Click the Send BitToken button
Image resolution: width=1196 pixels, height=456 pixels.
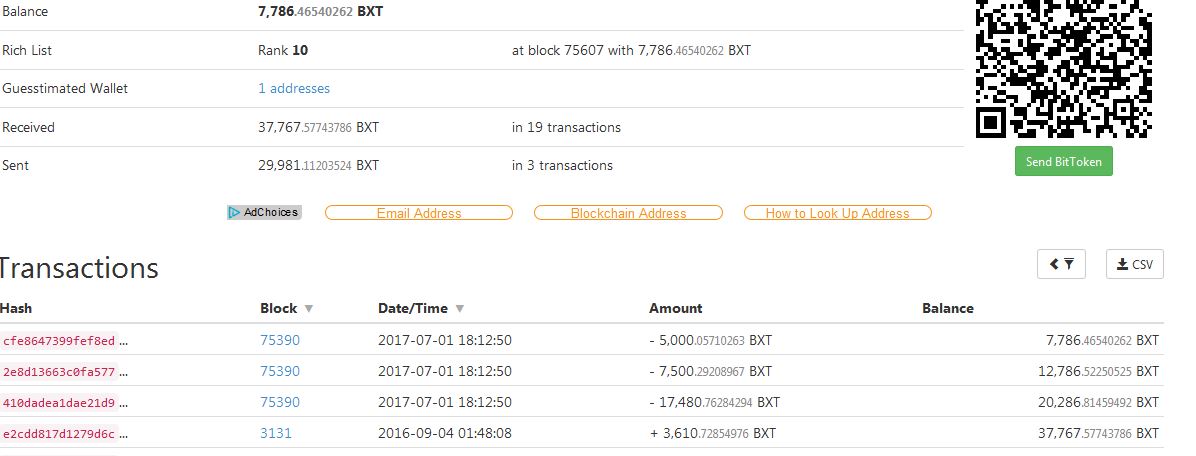click(x=1063, y=162)
